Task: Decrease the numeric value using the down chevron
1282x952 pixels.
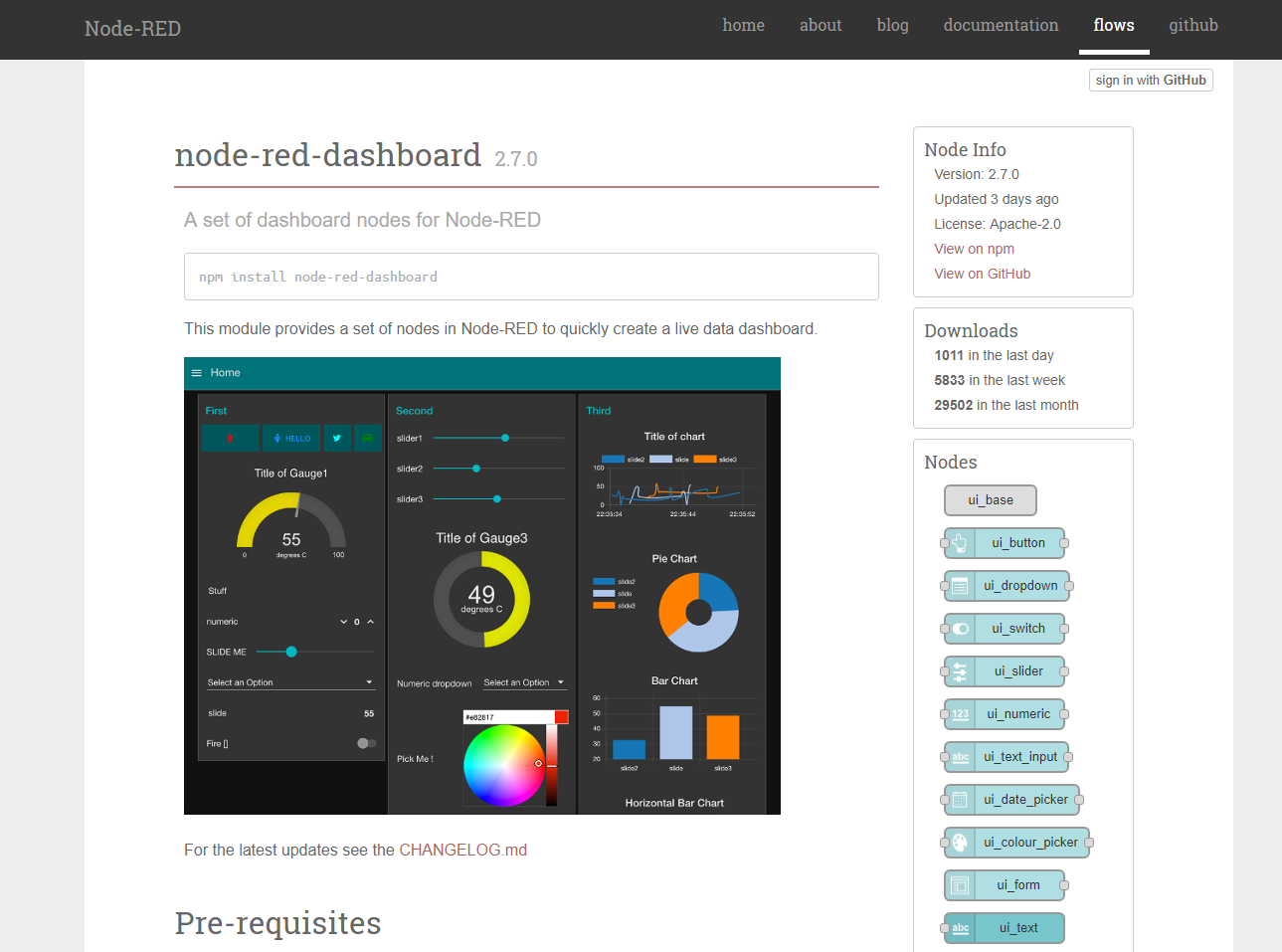Action: [343, 621]
